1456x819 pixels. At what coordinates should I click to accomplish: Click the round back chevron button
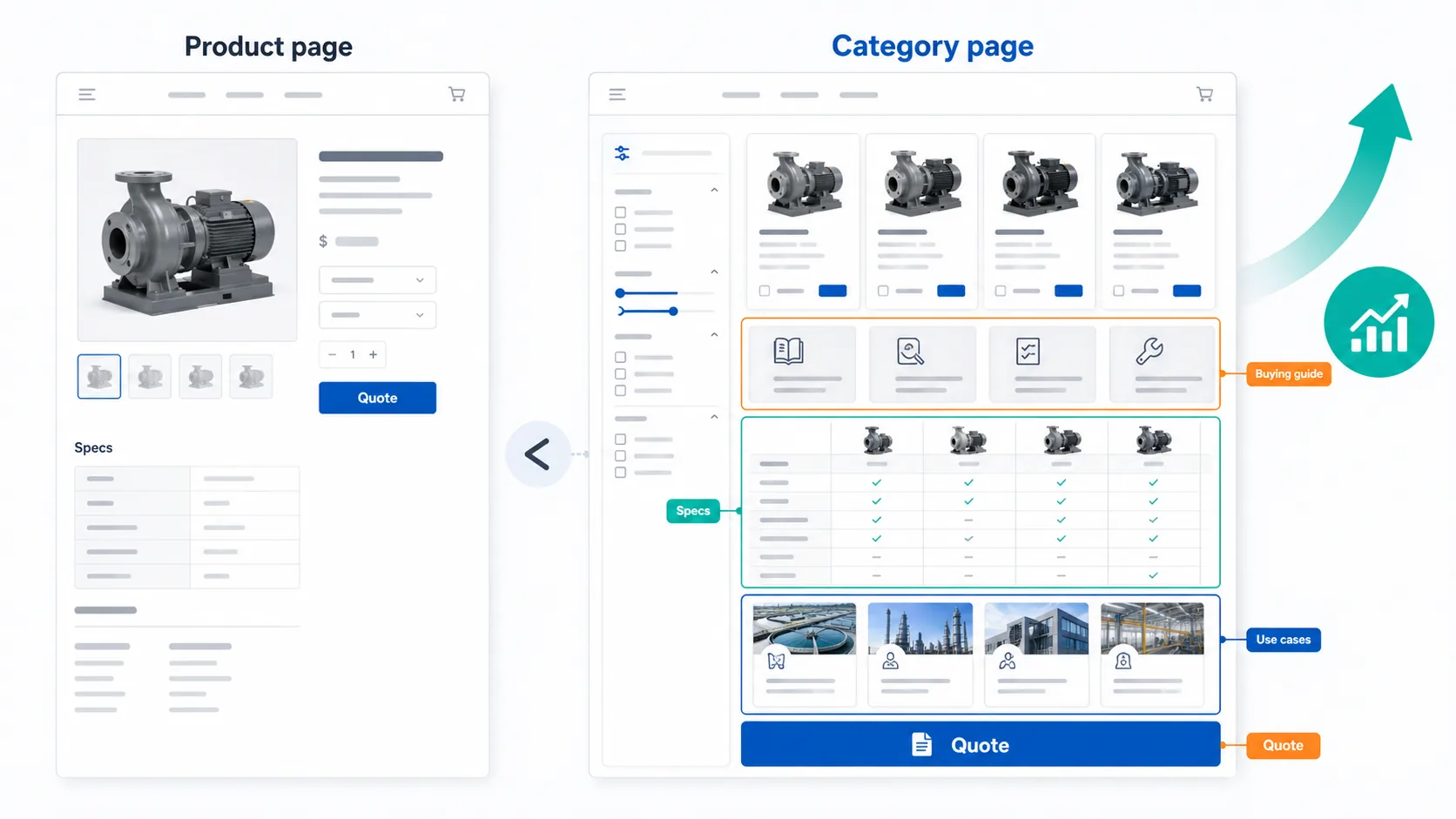click(x=537, y=454)
